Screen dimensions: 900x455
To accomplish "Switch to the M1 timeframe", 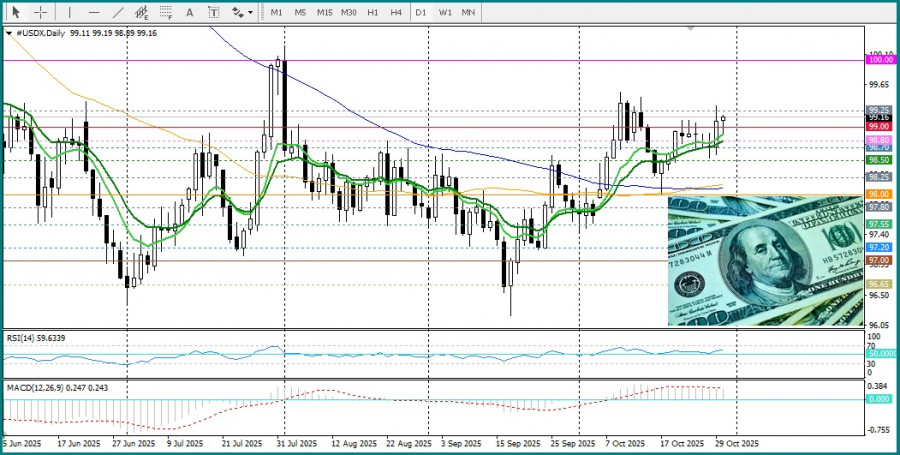I will 277,12.
